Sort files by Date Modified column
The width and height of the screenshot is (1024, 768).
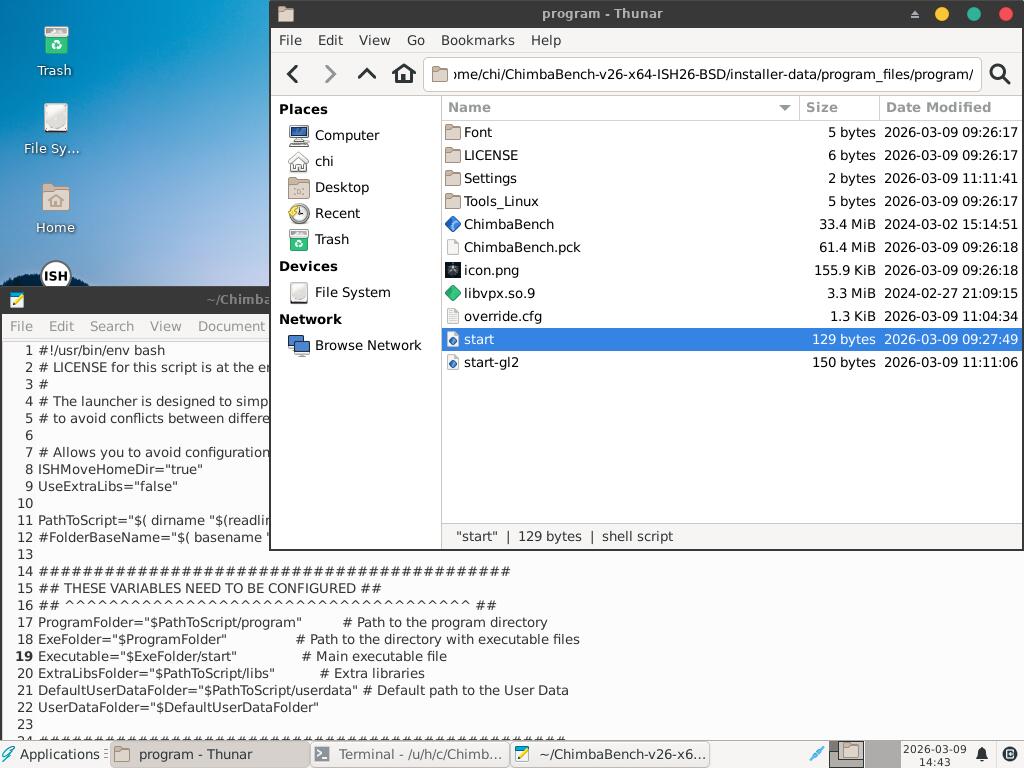point(951,108)
